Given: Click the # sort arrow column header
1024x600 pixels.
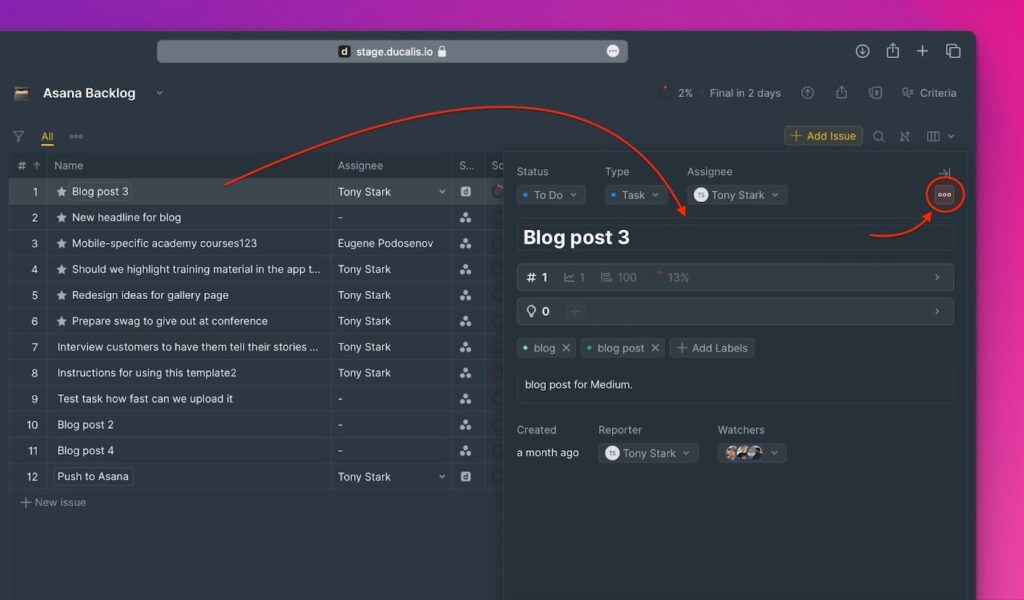Looking at the screenshot, I should click(x=29, y=166).
